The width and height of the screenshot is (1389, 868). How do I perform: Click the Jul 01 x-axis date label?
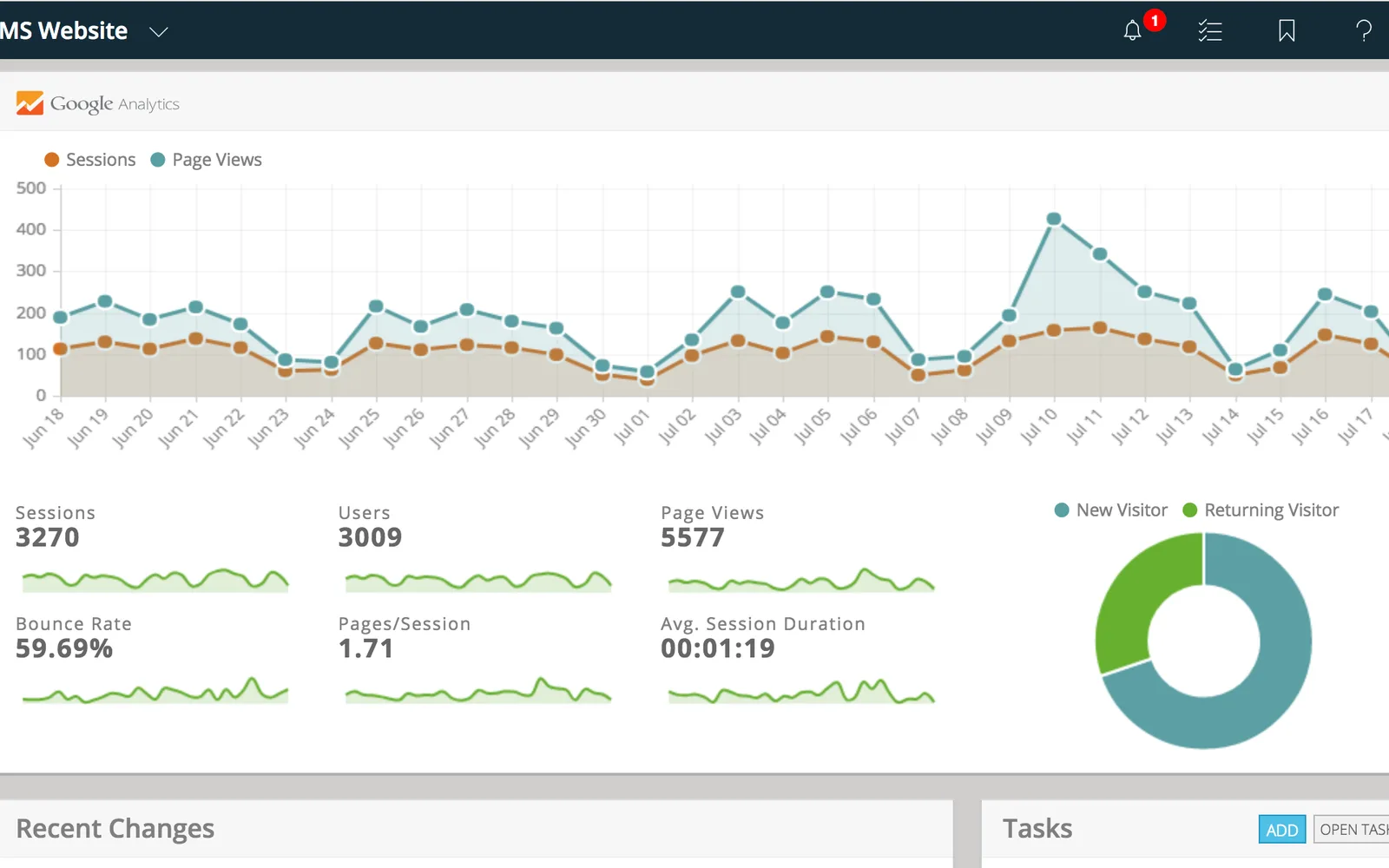pyautogui.click(x=632, y=427)
